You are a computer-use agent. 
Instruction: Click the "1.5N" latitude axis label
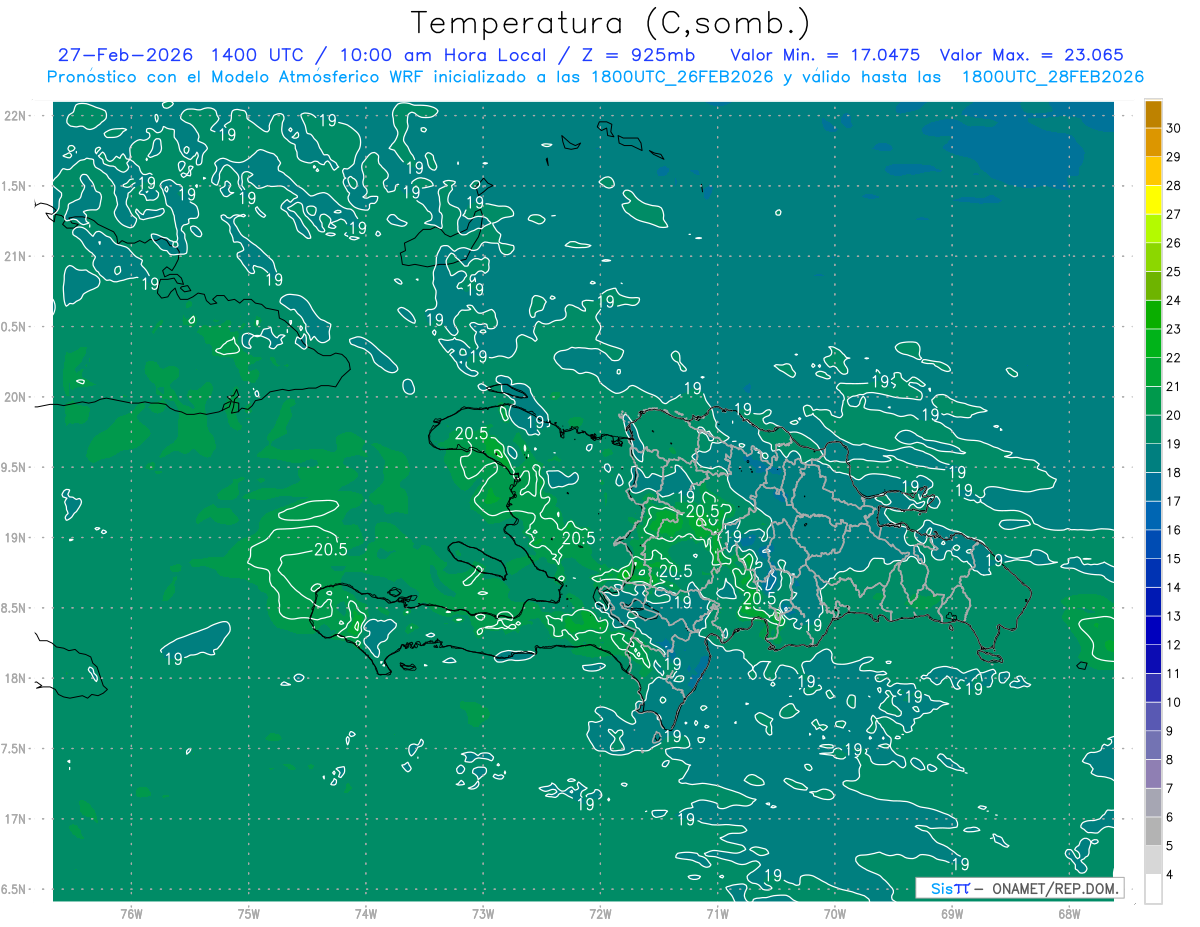[15, 186]
